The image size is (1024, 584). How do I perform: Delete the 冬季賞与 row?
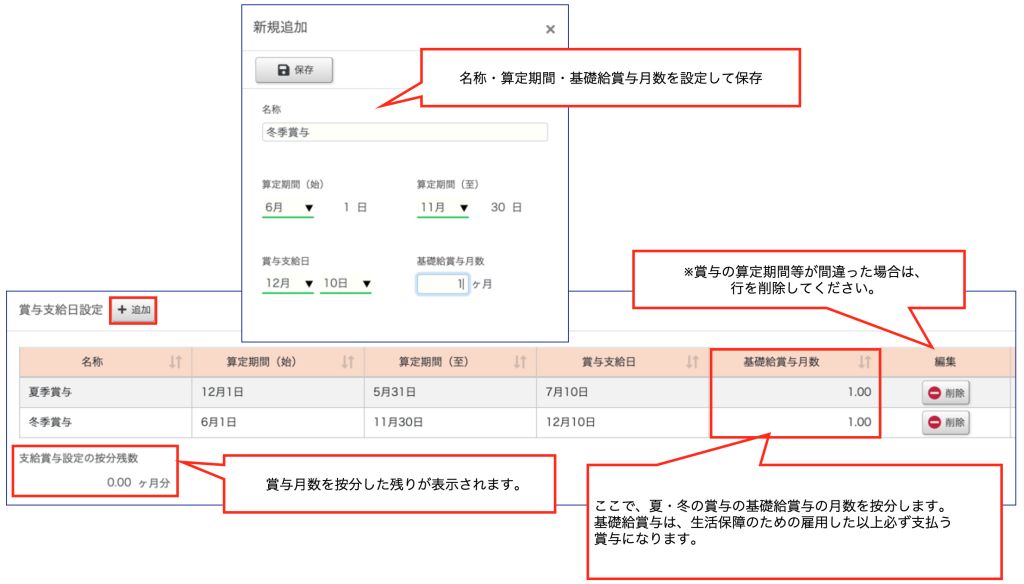(x=946, y=423)
